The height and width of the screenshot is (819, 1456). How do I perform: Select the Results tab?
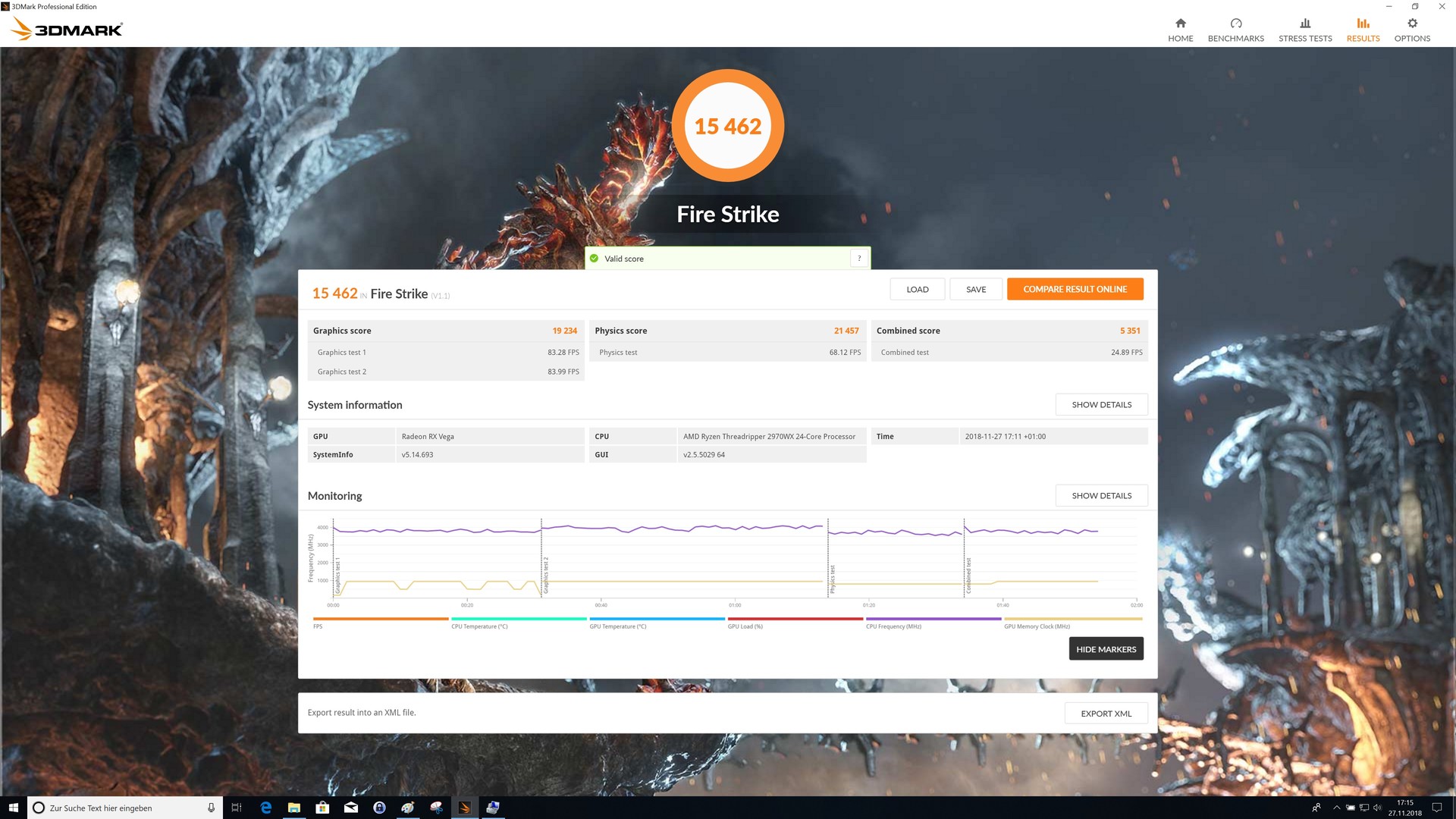(x=1363, y=30)
